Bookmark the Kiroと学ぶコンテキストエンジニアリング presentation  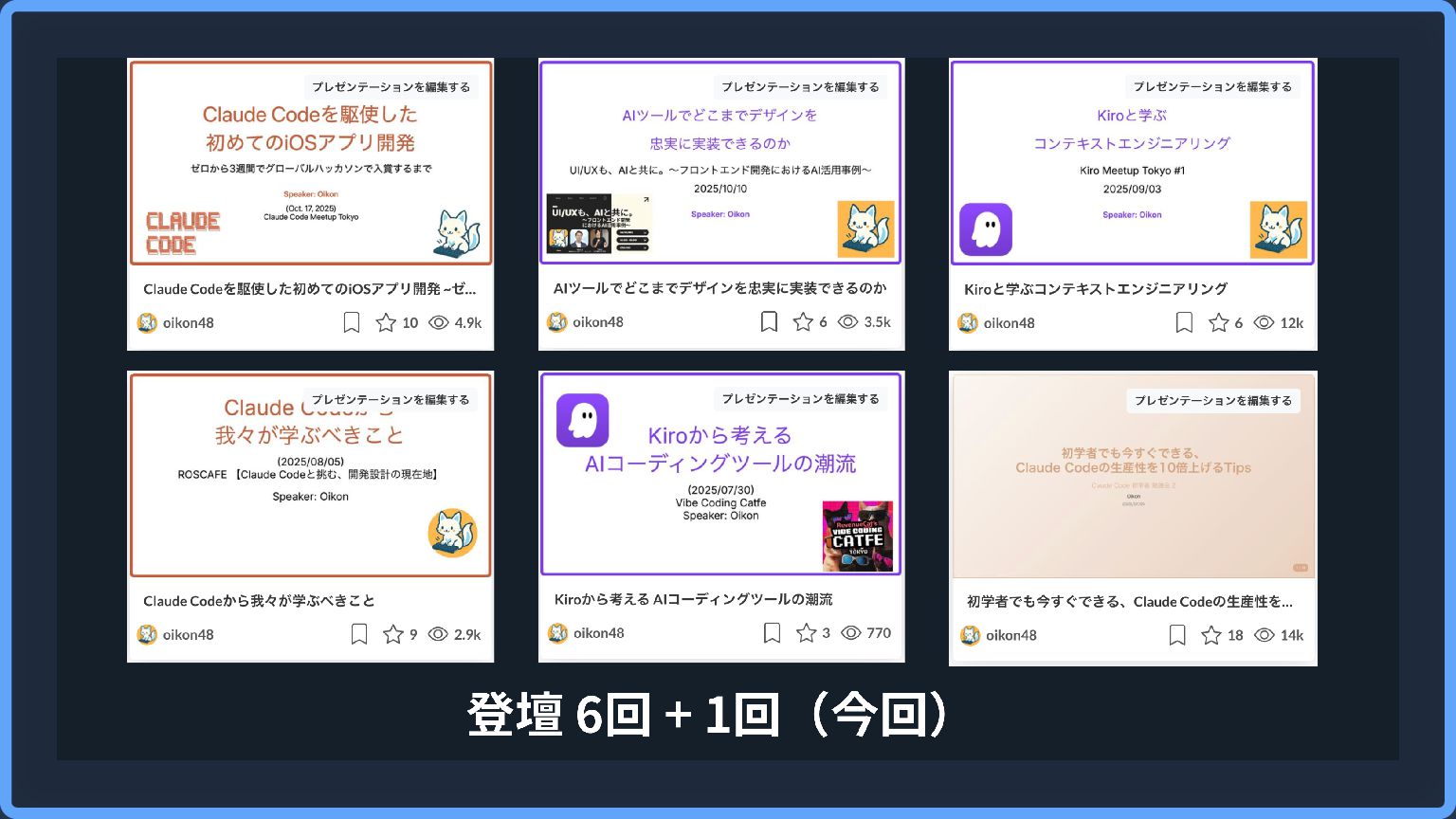1184,323
